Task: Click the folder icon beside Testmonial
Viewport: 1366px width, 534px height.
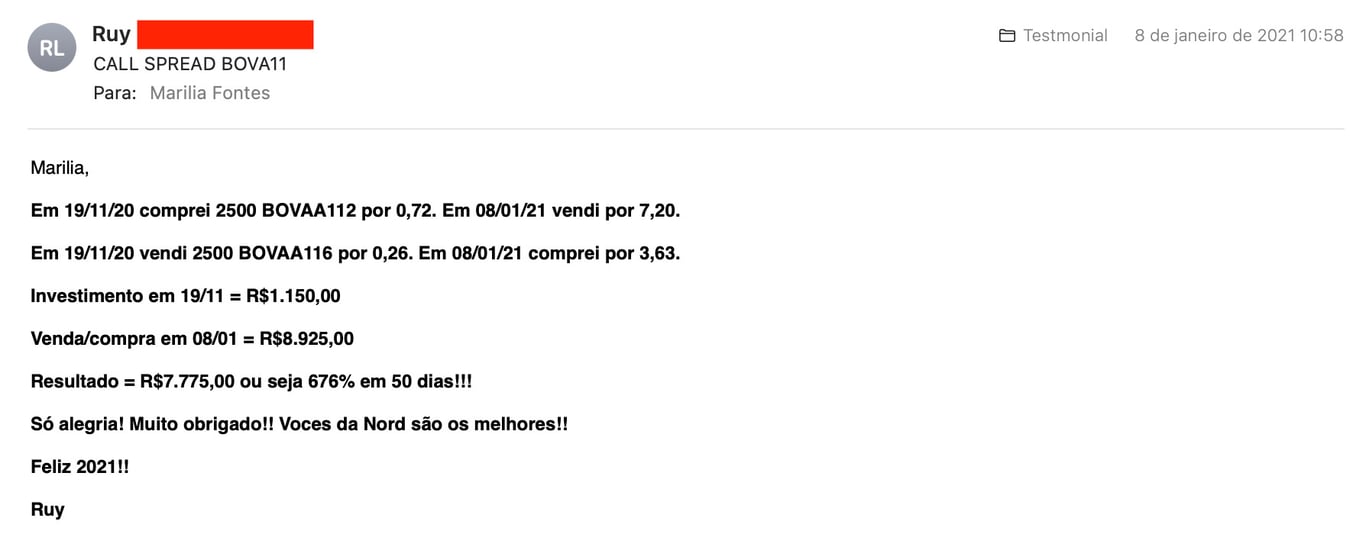Action: [1007, 35]
